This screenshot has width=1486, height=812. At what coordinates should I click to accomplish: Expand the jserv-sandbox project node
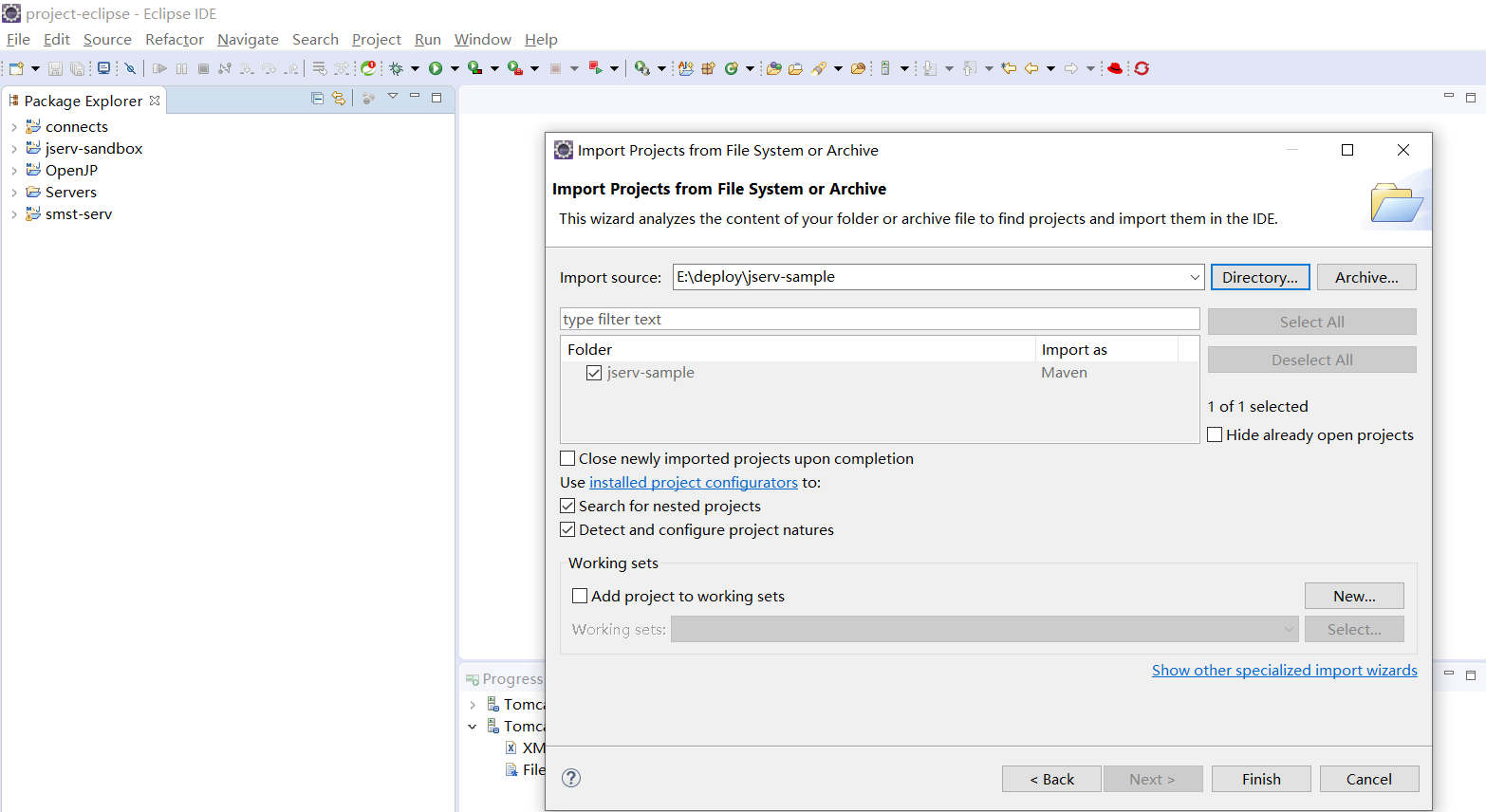[14, 149]
